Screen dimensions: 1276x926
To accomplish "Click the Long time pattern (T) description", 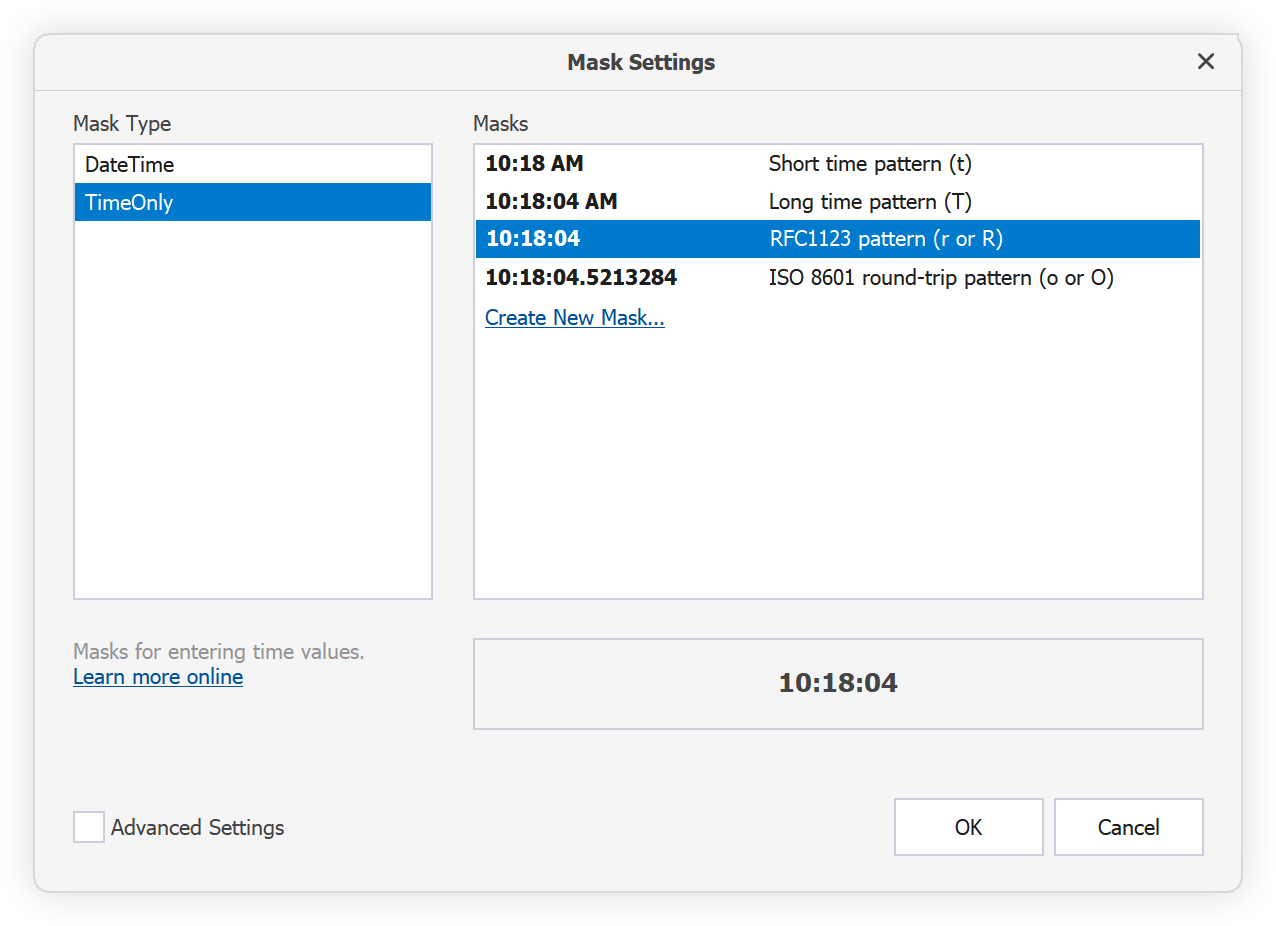I will point(869,201).
